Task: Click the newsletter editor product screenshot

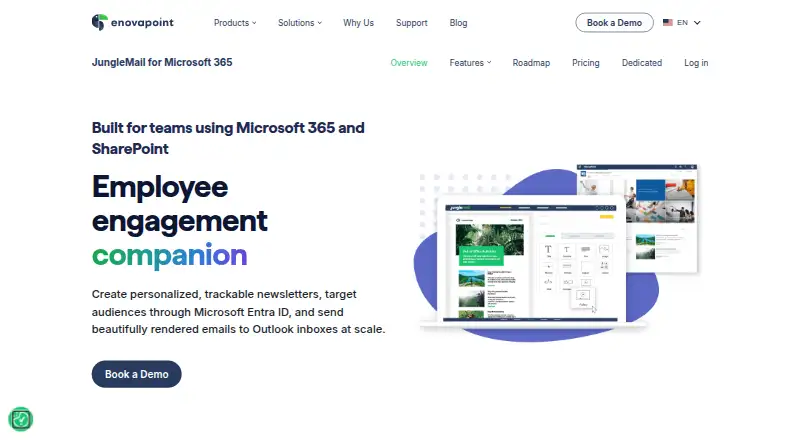Action: 531,261
